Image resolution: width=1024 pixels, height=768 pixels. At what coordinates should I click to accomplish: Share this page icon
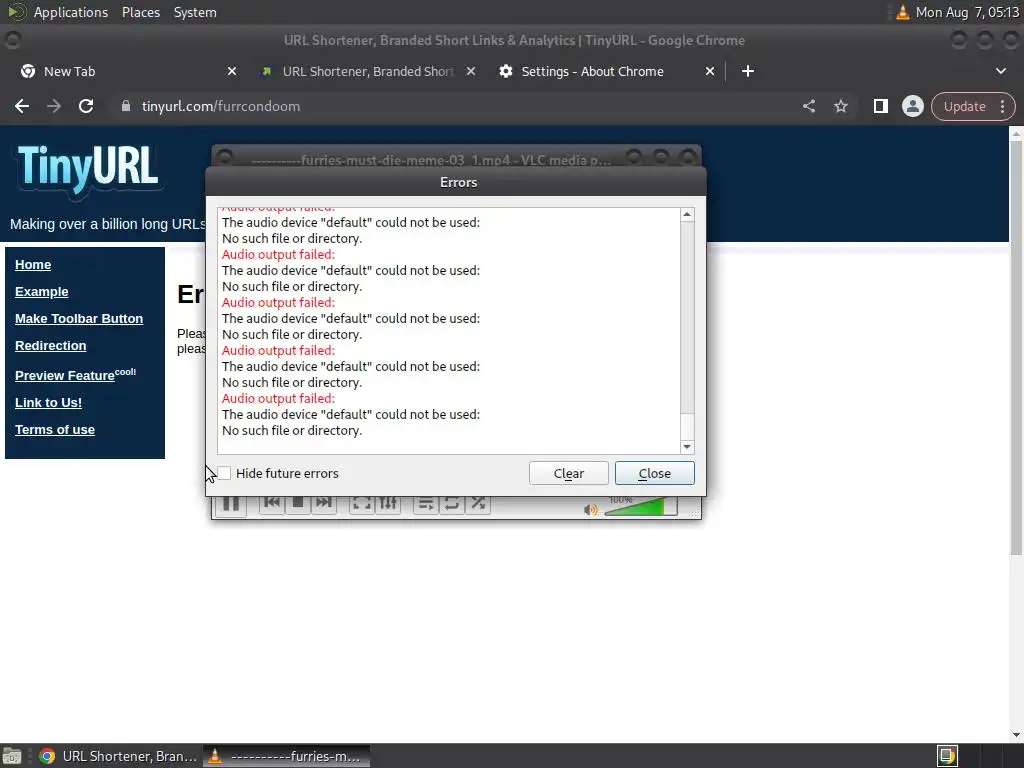[808, 106]
